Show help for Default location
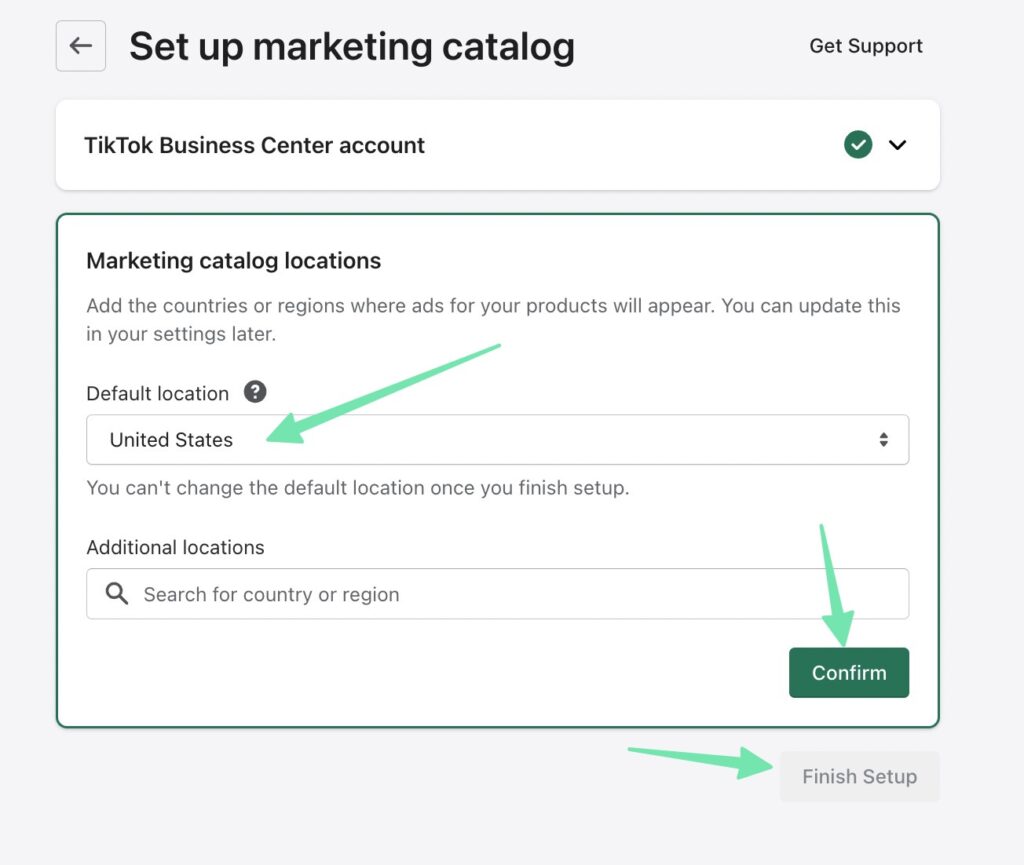This screenshot has width=1024, height=865. click(x=255, y=392)
